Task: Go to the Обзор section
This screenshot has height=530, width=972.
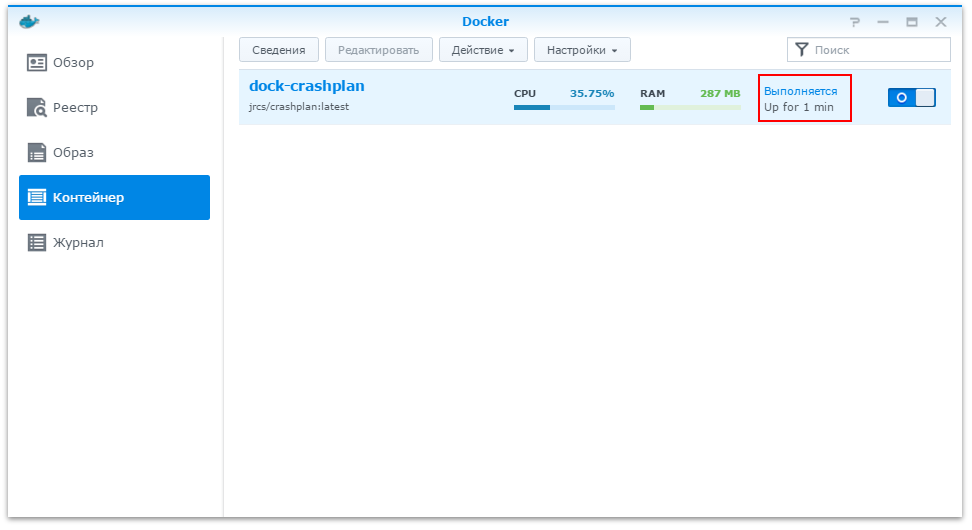Action: 115,63
